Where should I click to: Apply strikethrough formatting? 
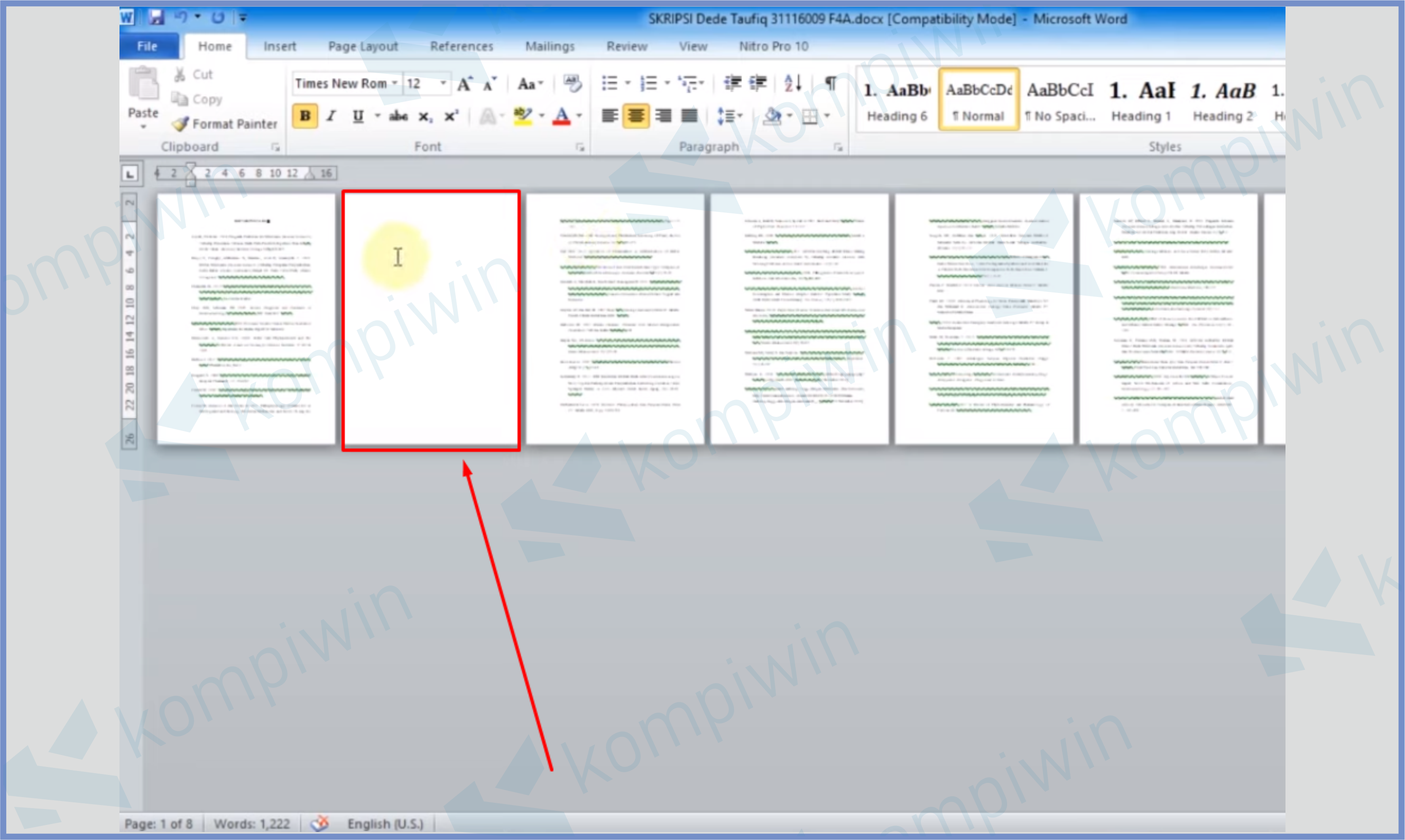point(398,116)
